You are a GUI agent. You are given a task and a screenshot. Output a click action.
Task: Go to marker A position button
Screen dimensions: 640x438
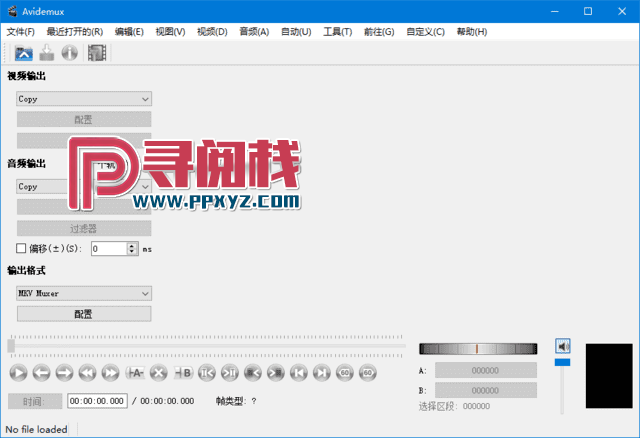coord(207,373)
